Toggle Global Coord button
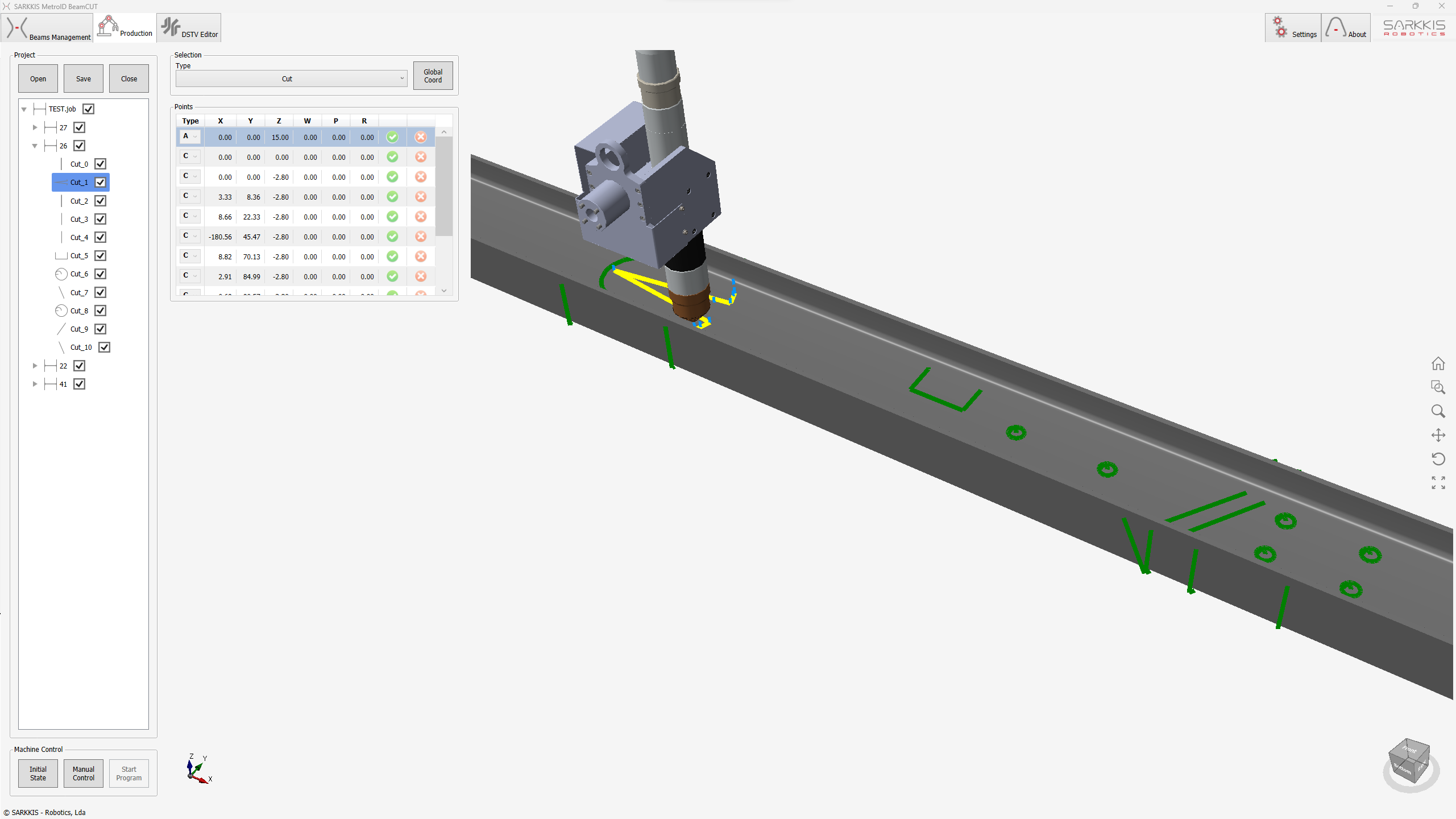This screenshot has width=1456, height=819. point(433,76)
